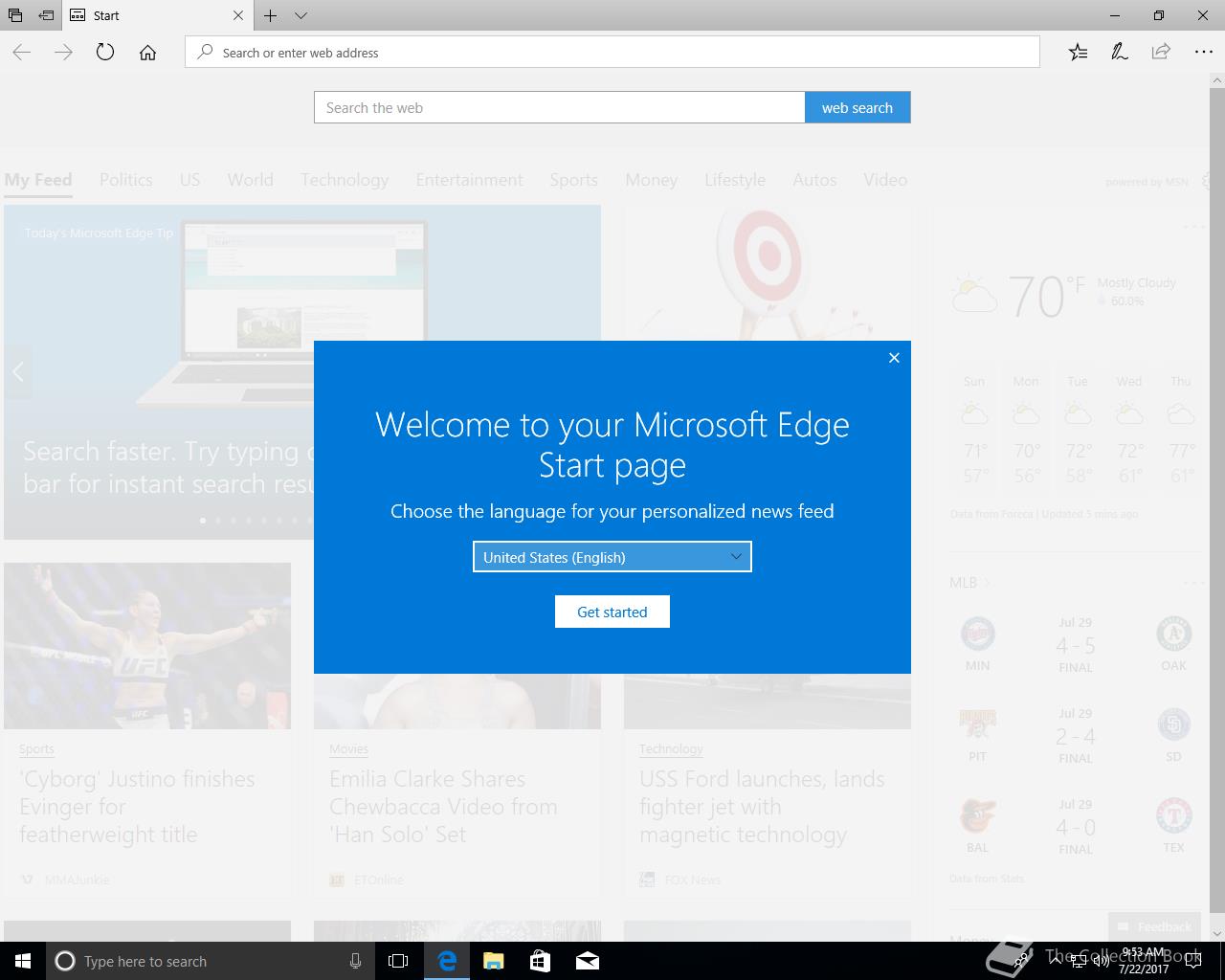Open the tab overview icon in Edge
The image size is (1225, 980).
15,15
